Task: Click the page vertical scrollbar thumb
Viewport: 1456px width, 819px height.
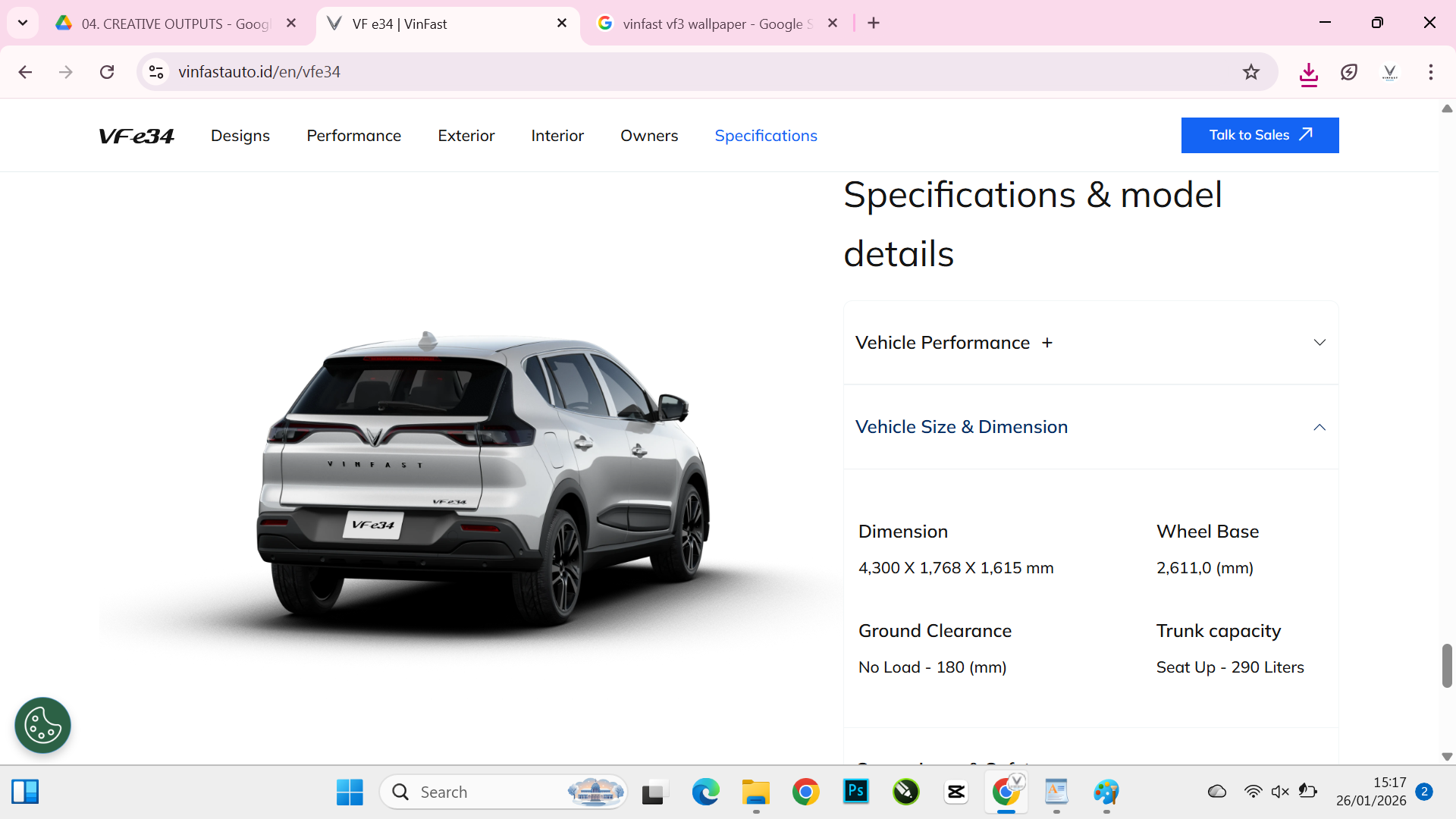Action: click(1447, 666)
